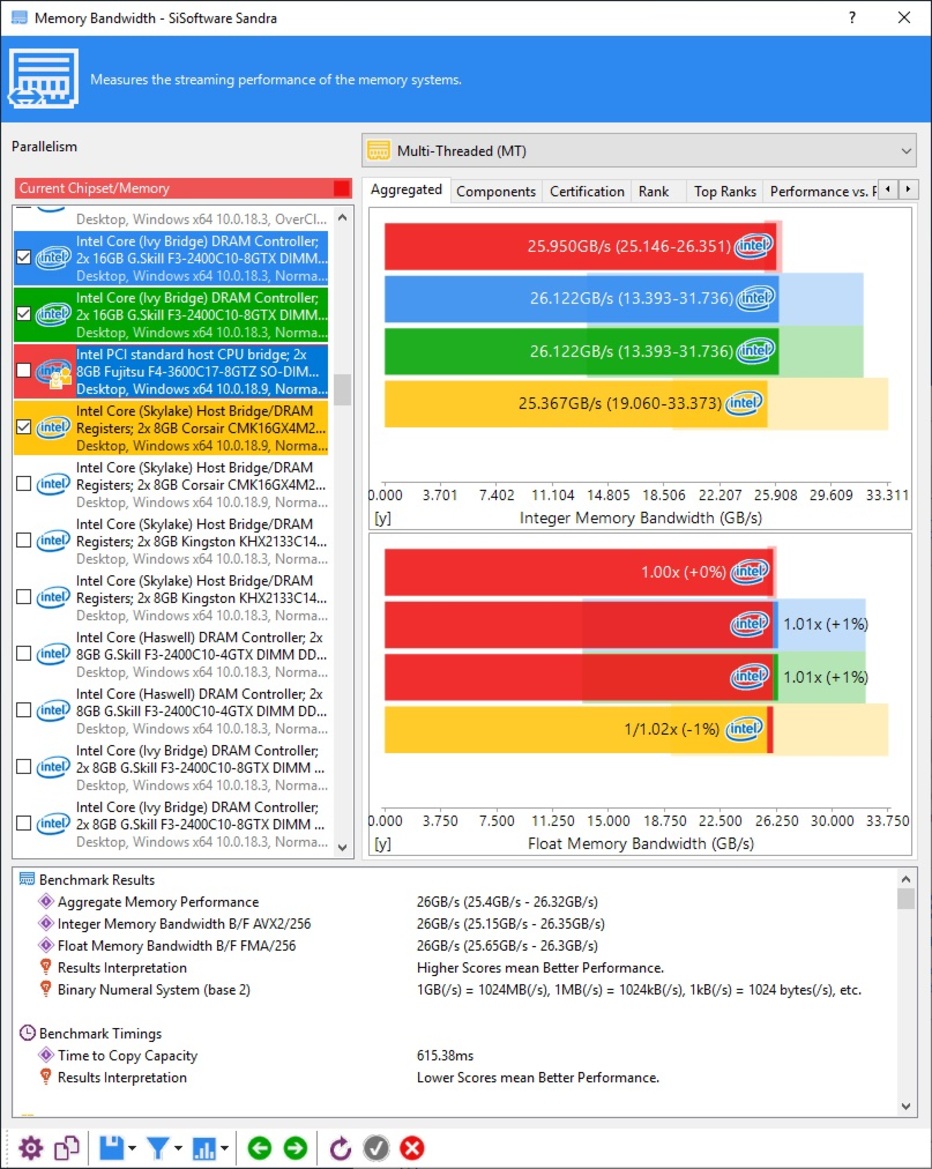Click the copy results icon
This screenshot has height=1169, width=932.
point(67,1148)
